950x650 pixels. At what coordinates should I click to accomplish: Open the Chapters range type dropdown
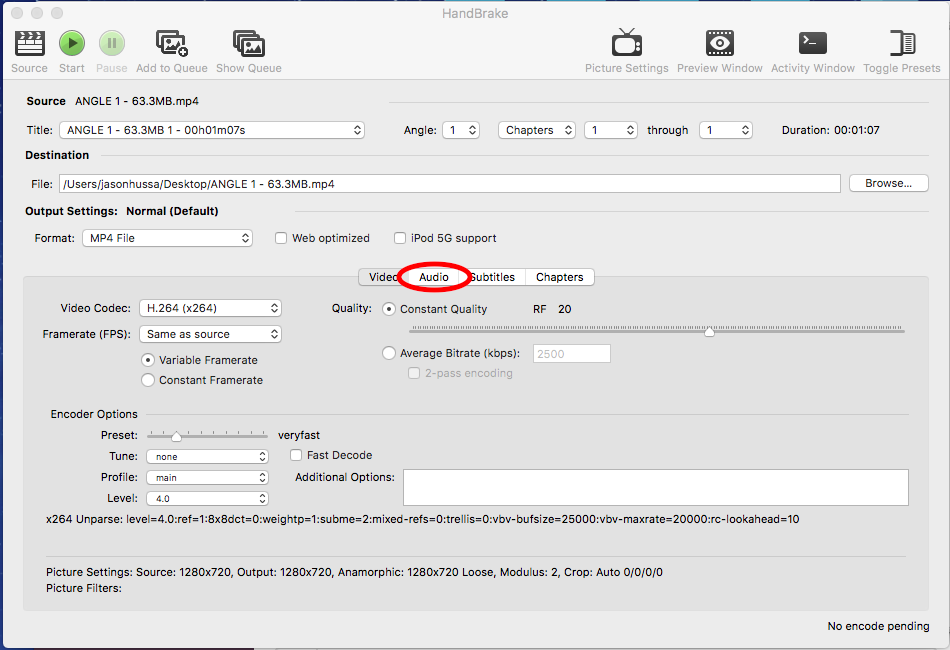[x=537, y=130]
